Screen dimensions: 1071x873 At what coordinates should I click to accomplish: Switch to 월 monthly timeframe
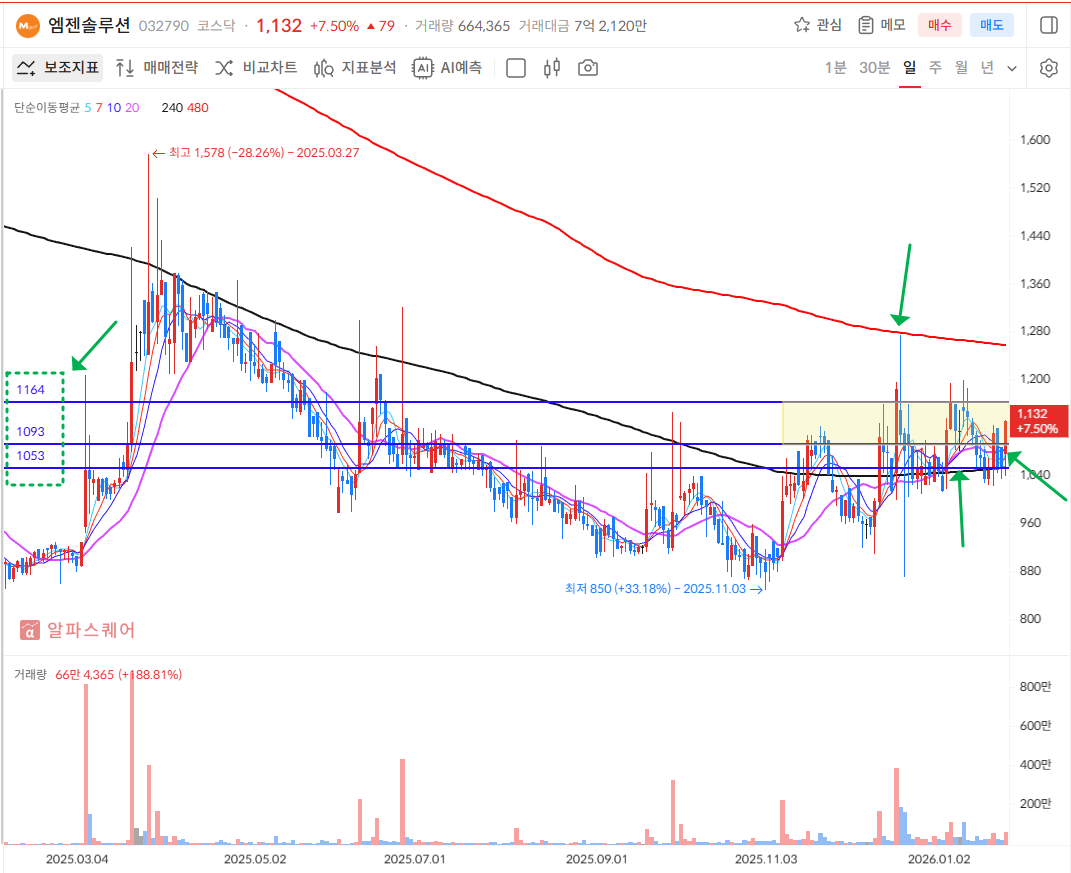click(961, 68)
